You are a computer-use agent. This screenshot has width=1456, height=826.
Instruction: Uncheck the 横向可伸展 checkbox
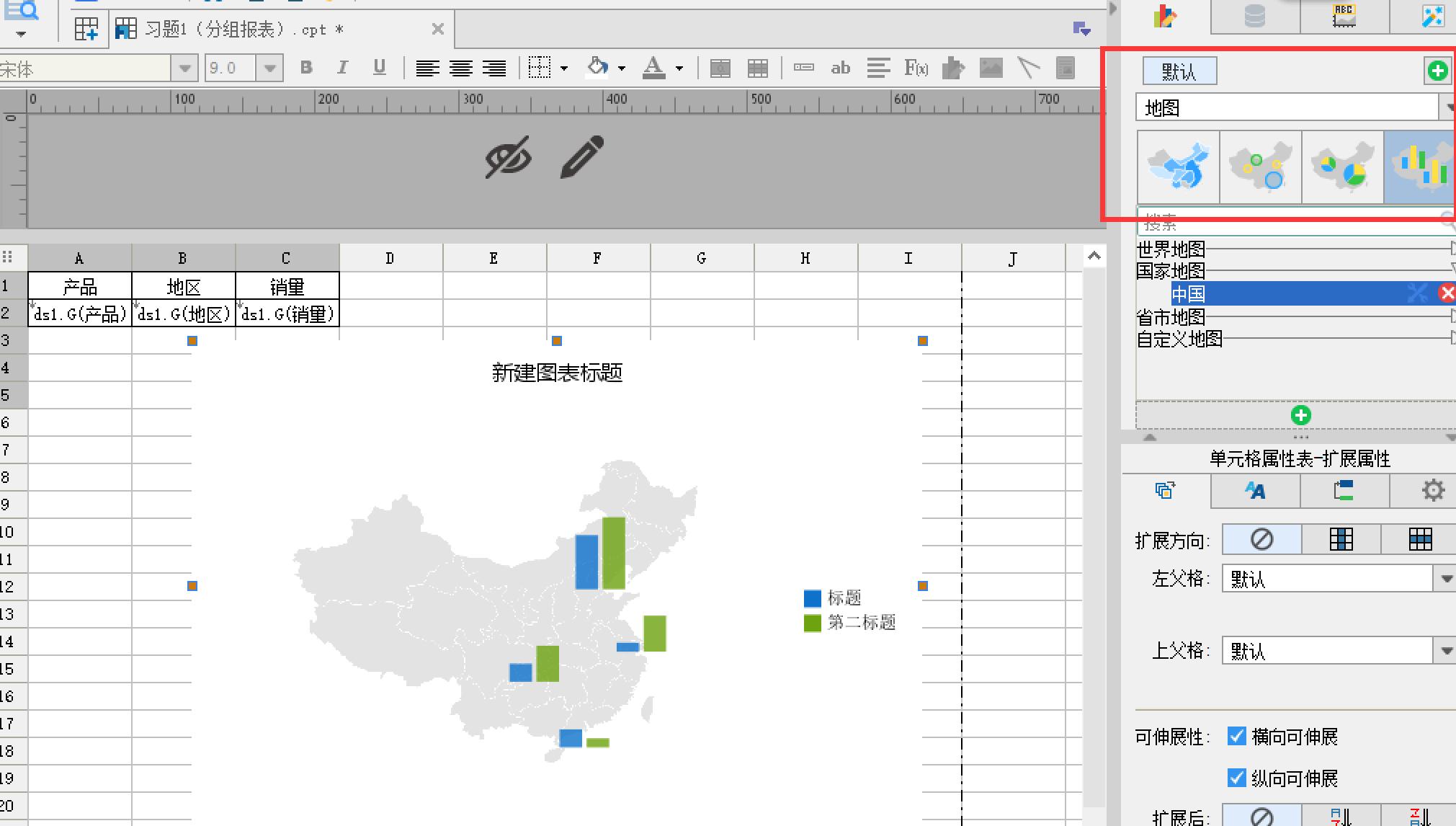[1237, 736]
